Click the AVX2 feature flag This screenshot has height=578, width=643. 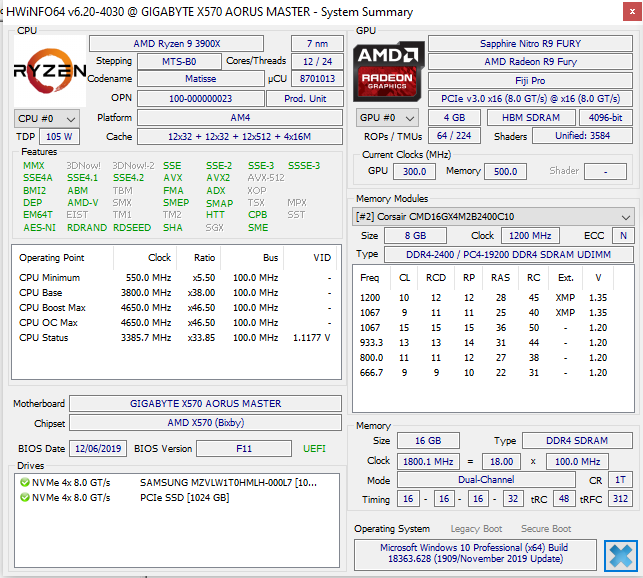click(218, 178)
